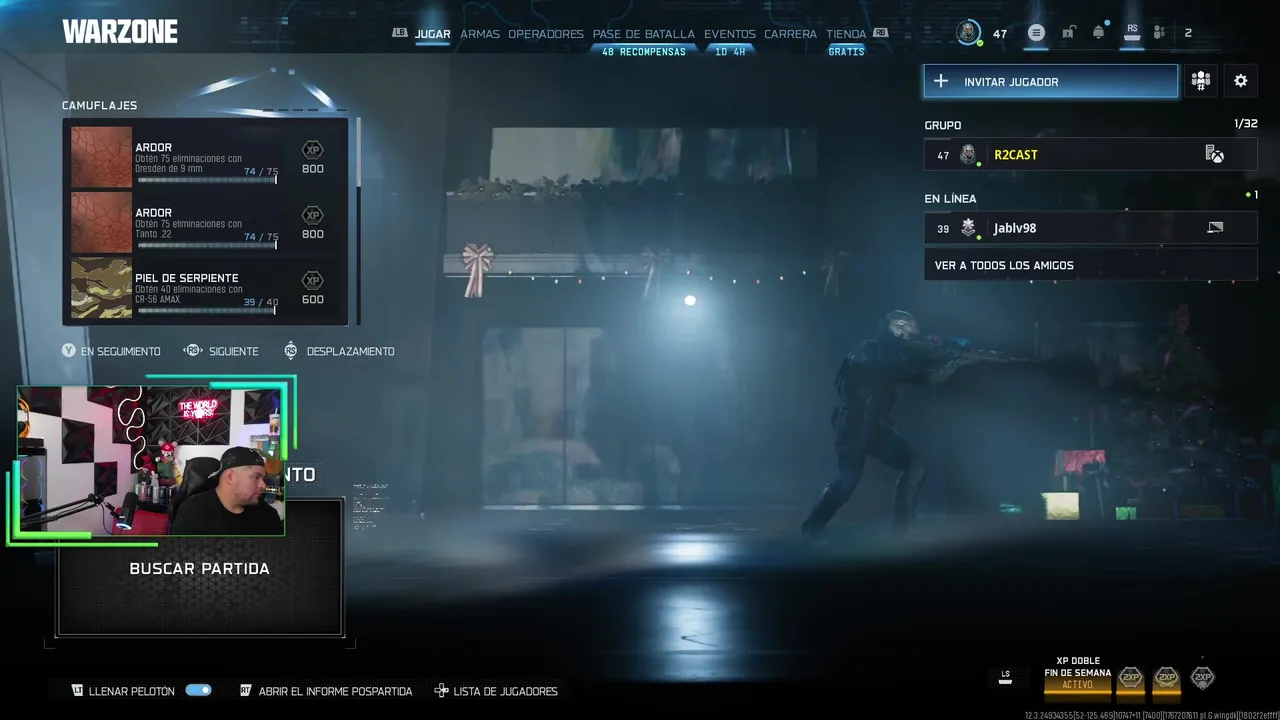Viewport: 1280px width, 720px height.
Task: Click the RS icon next to Desplazamiento
Action: click(x=291, y=351)
